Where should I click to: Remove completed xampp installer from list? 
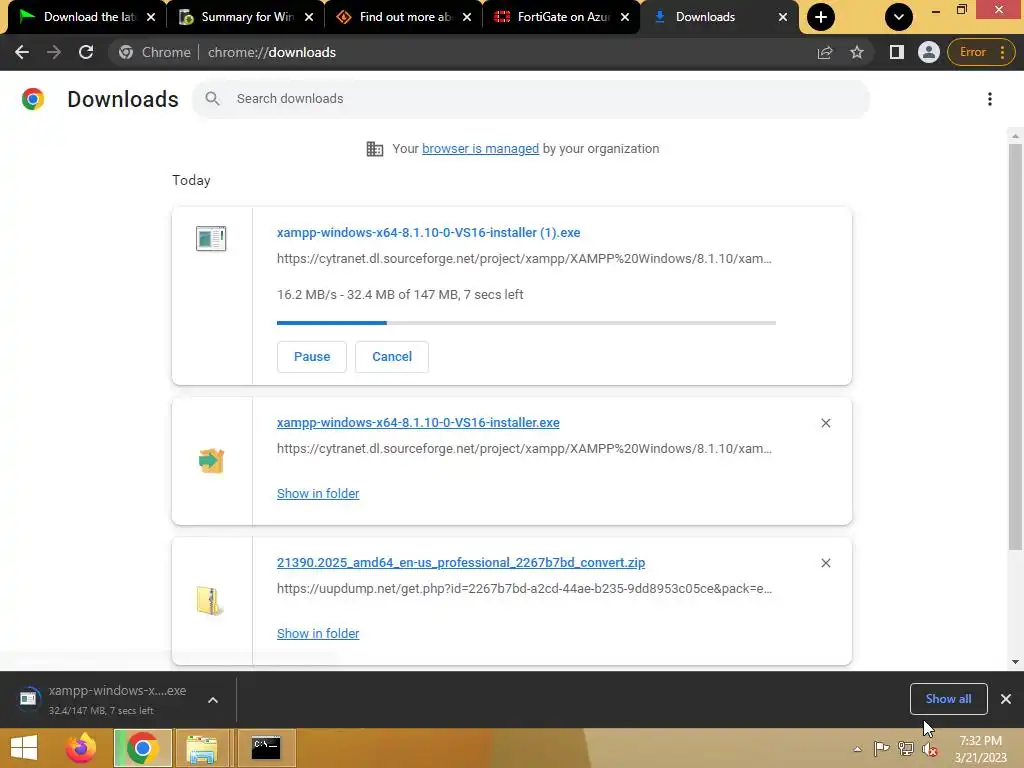825,423
